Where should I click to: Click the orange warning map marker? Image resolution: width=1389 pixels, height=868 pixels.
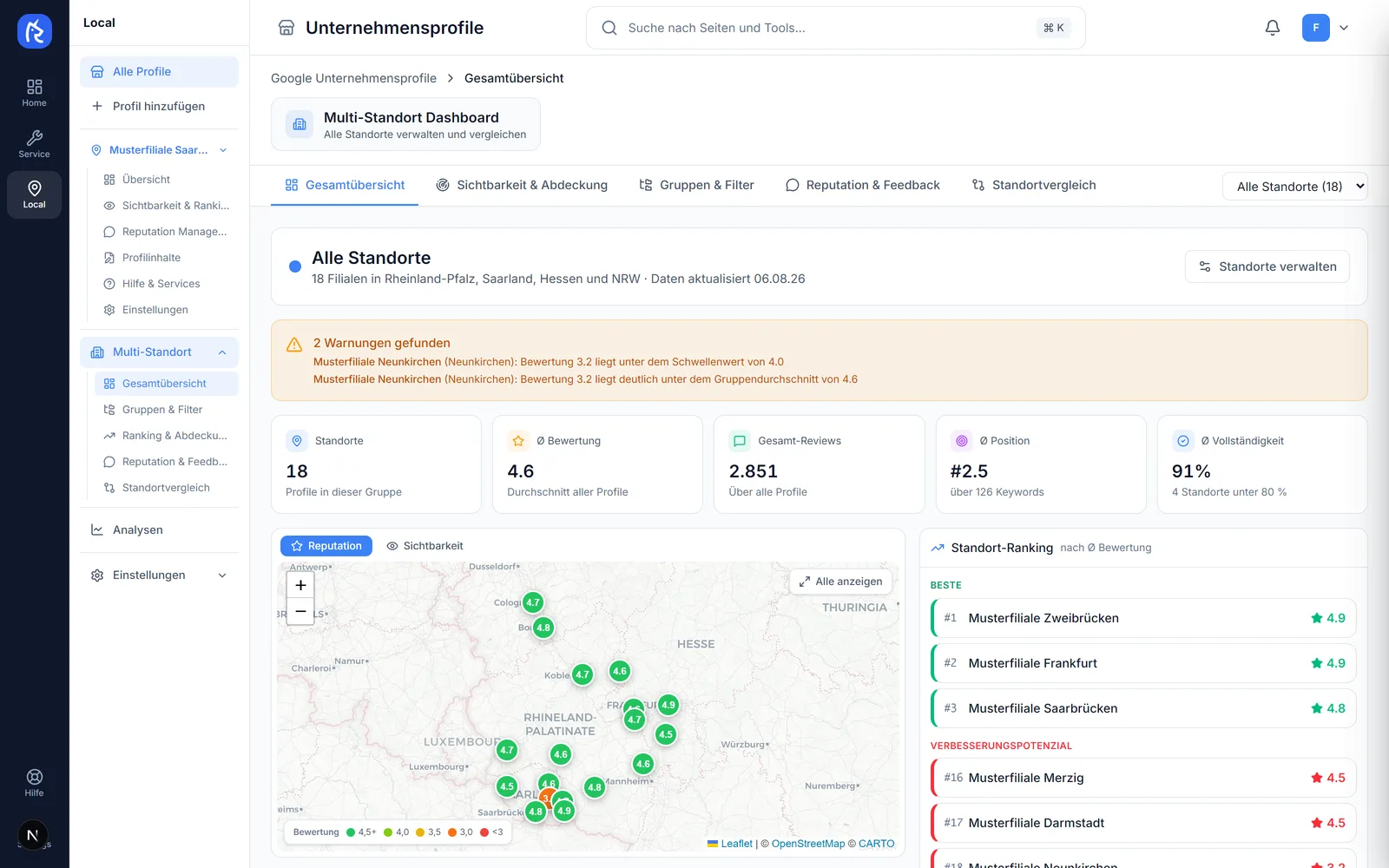click(547, 798)
